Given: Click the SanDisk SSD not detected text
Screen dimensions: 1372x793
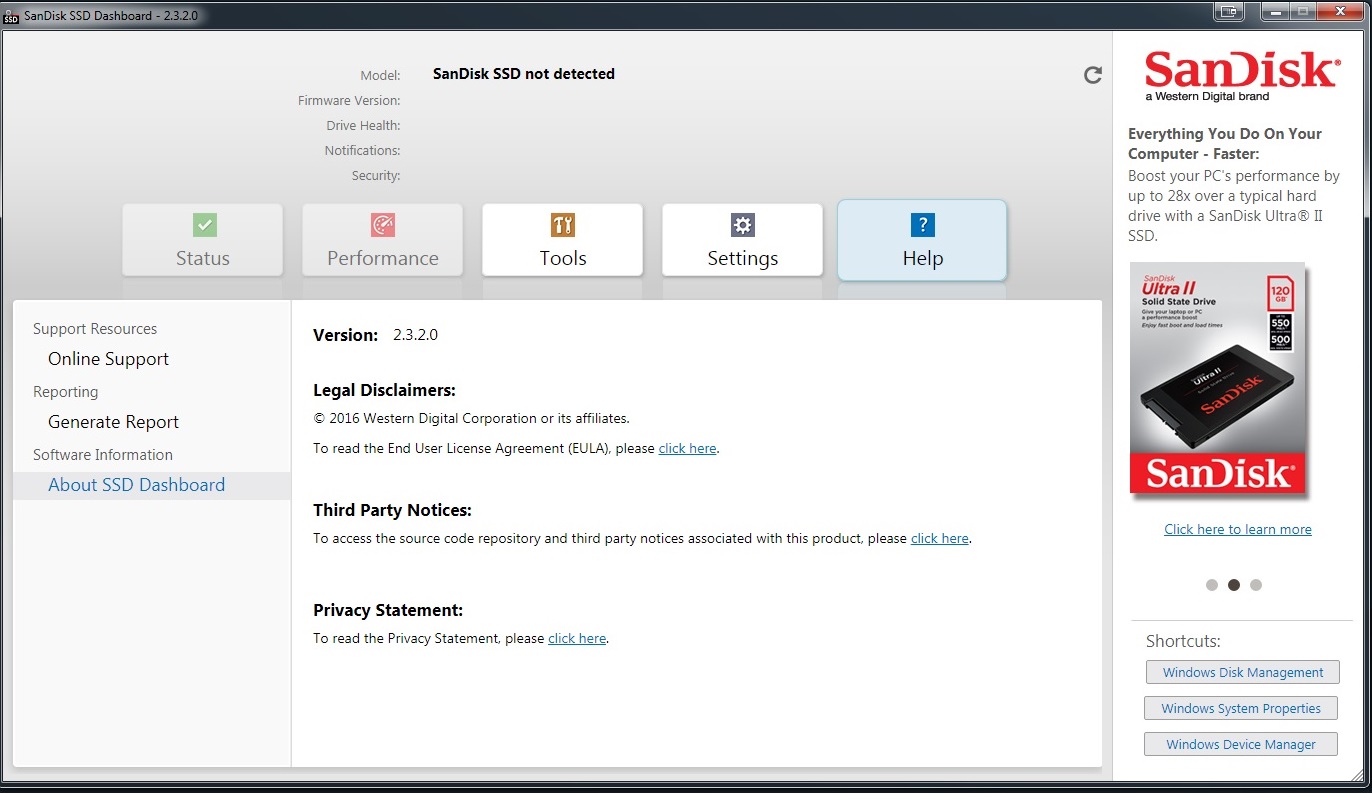Looking at the screenshot, I should (524, 74).
